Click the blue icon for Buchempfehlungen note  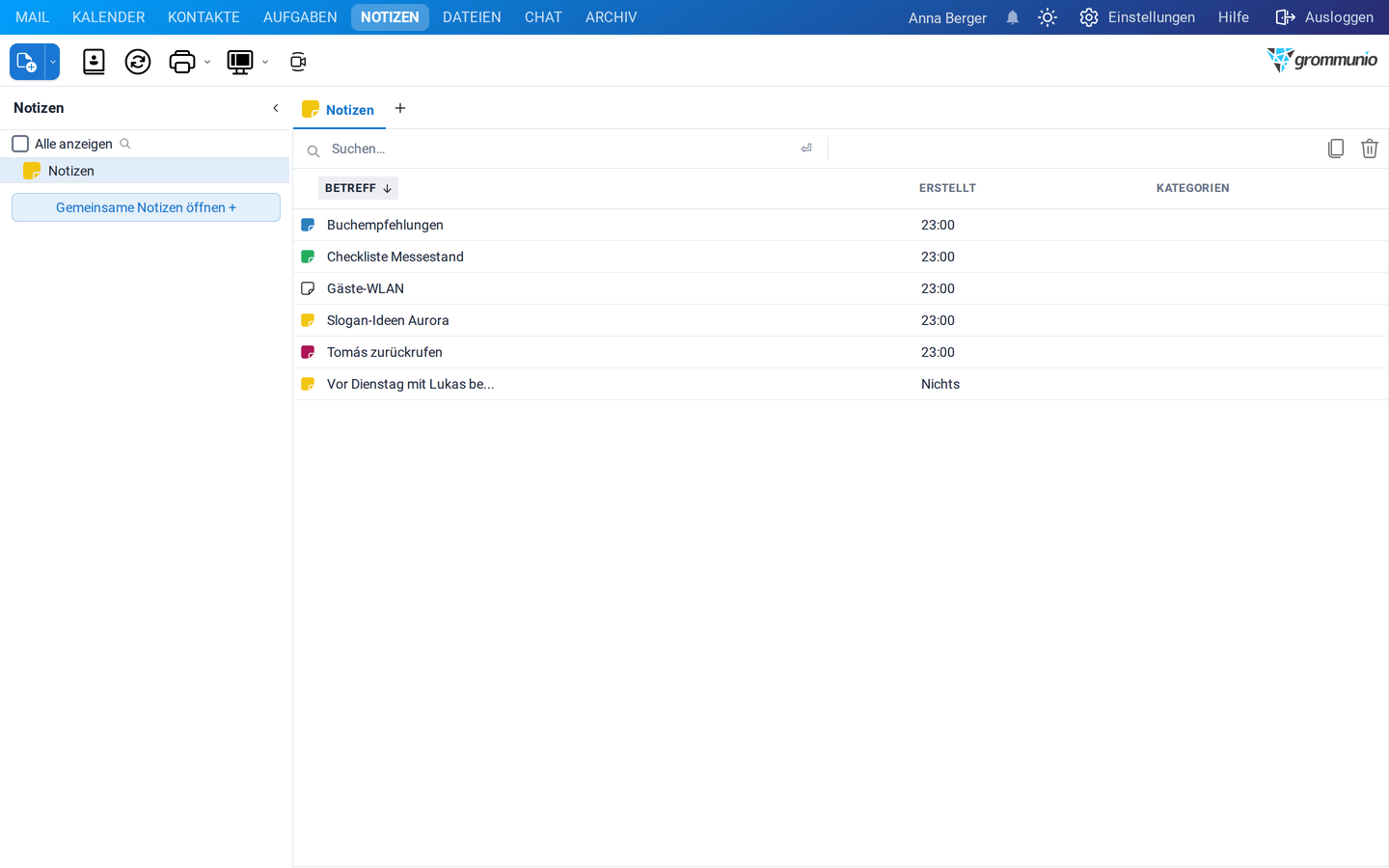pyautogui.click(x=308, y=225)
